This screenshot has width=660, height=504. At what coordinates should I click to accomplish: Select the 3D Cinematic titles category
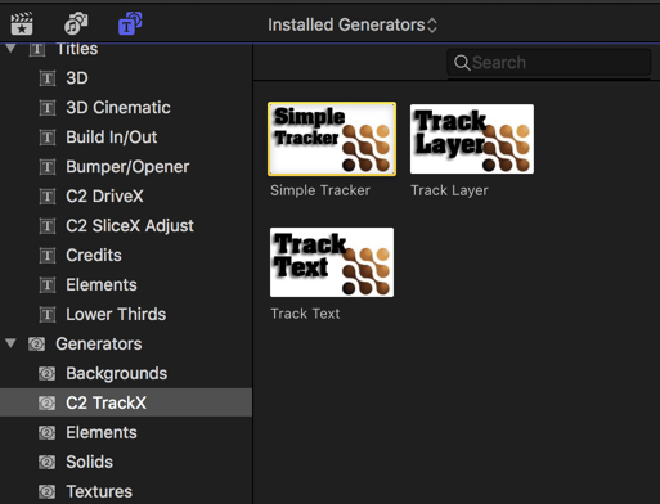coord(126,108)
